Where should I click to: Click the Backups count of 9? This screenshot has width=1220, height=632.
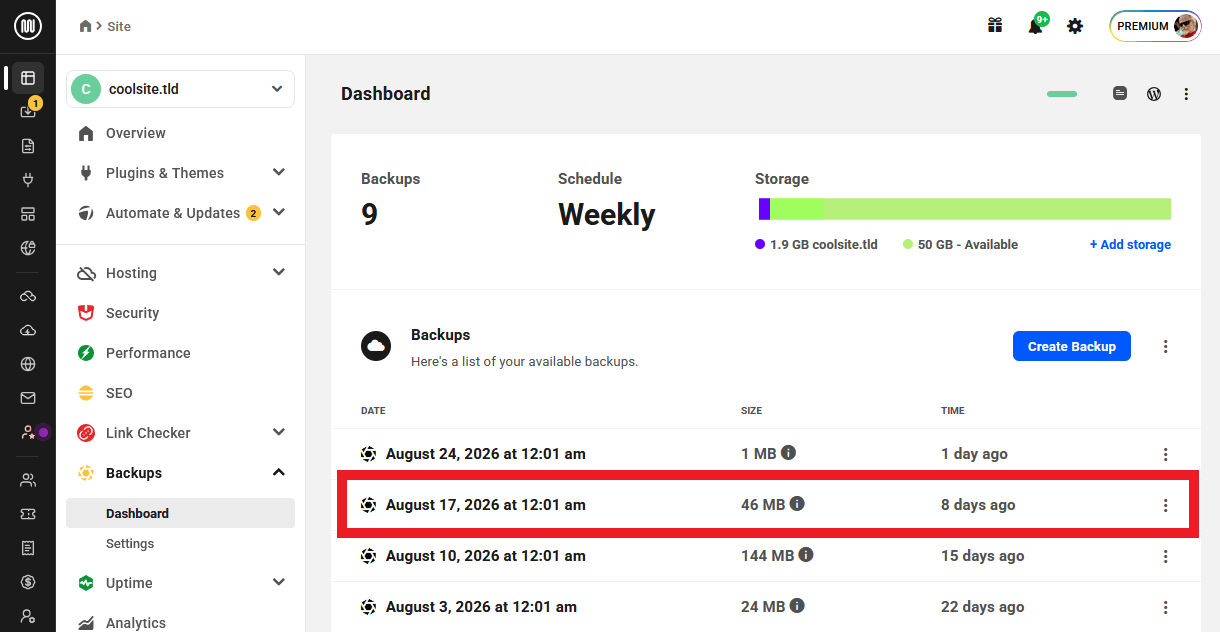click(x=369, y=215)
